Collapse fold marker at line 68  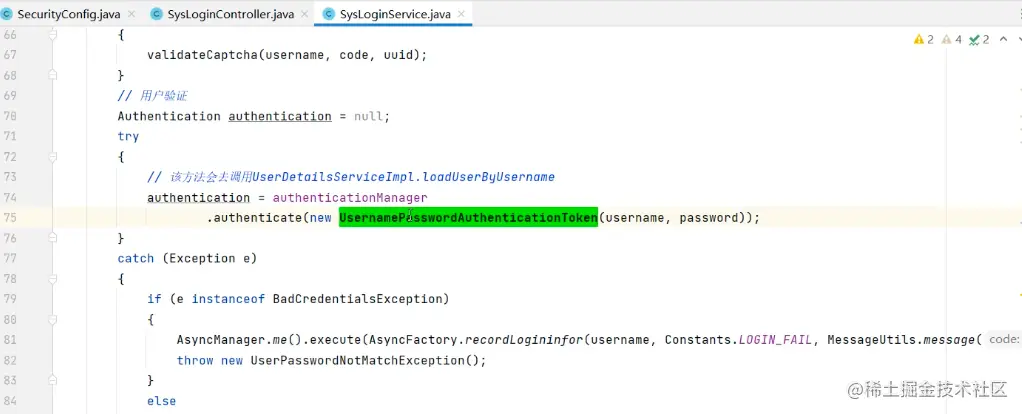click(53, 76)
